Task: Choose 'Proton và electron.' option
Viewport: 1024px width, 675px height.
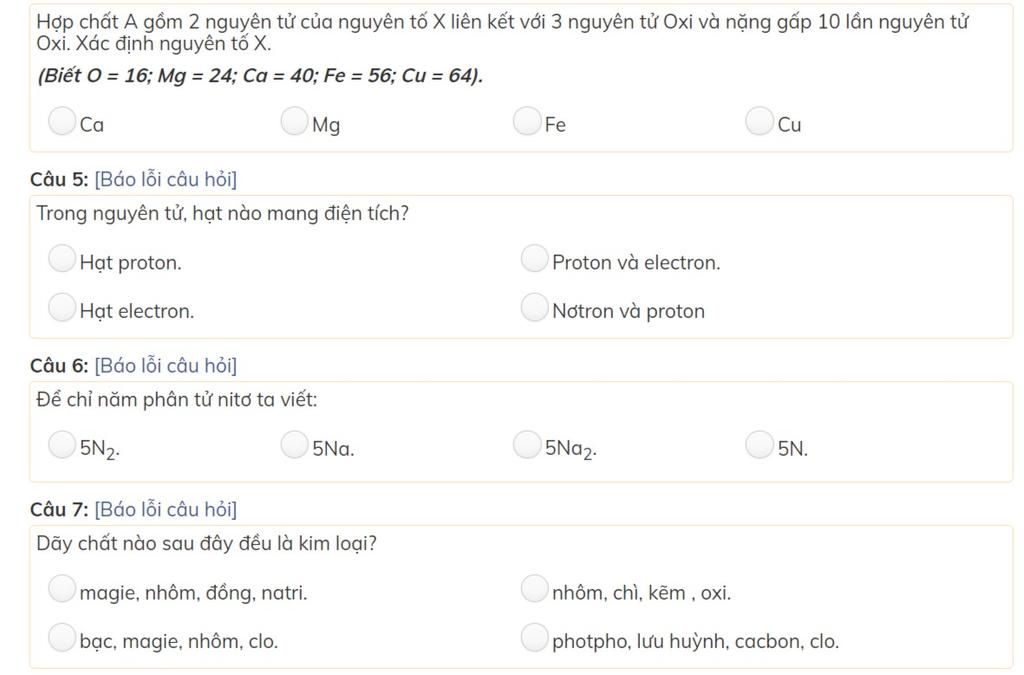Action: click(x=535, y=259)
